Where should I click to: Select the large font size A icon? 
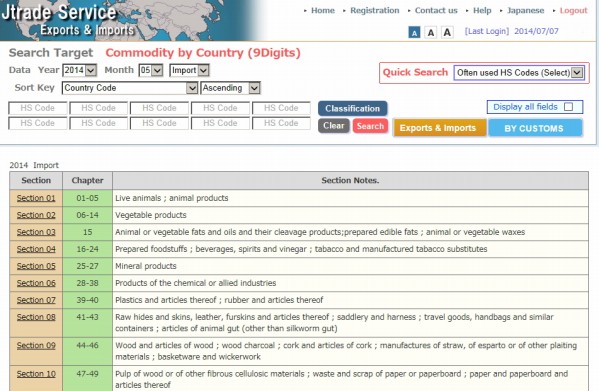(447, 32)
